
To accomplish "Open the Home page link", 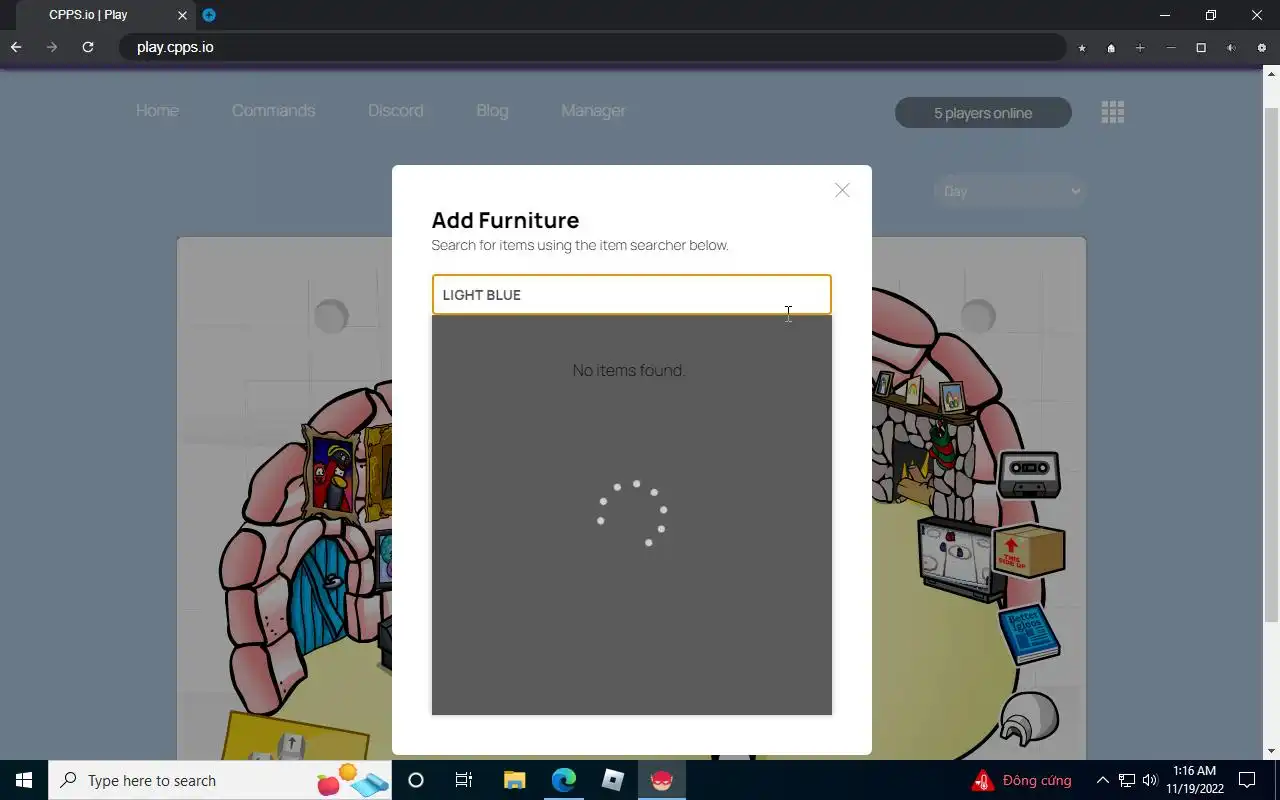I will pyautogui.click(x=157, y=111).
